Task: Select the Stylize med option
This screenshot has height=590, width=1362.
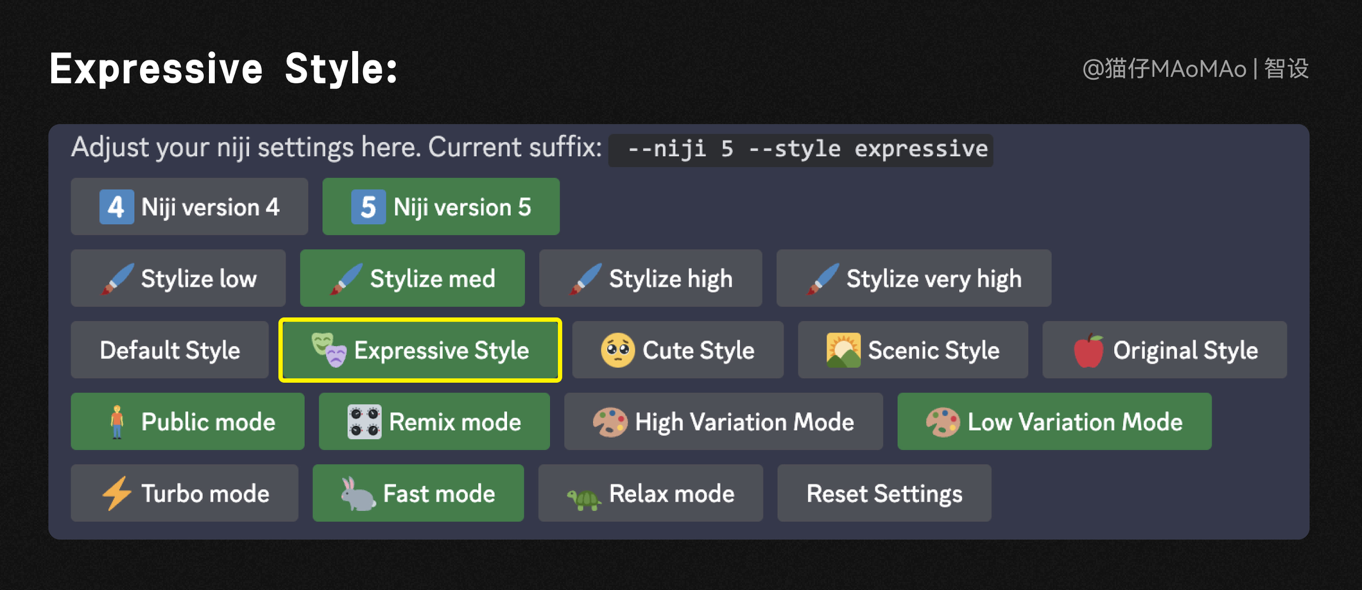Action: click(x=412, y=279)
